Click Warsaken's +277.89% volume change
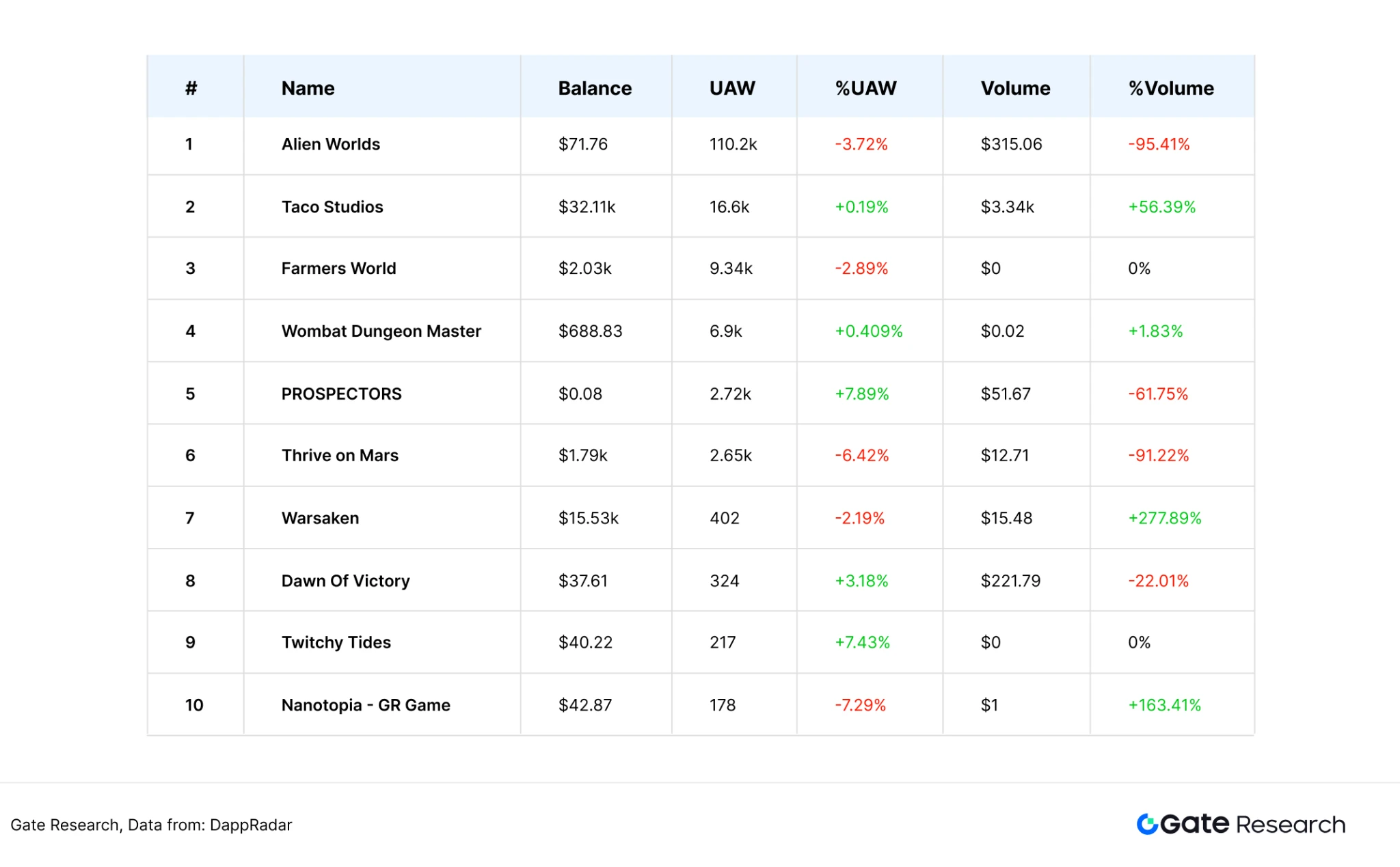 tap(1164, 519)
